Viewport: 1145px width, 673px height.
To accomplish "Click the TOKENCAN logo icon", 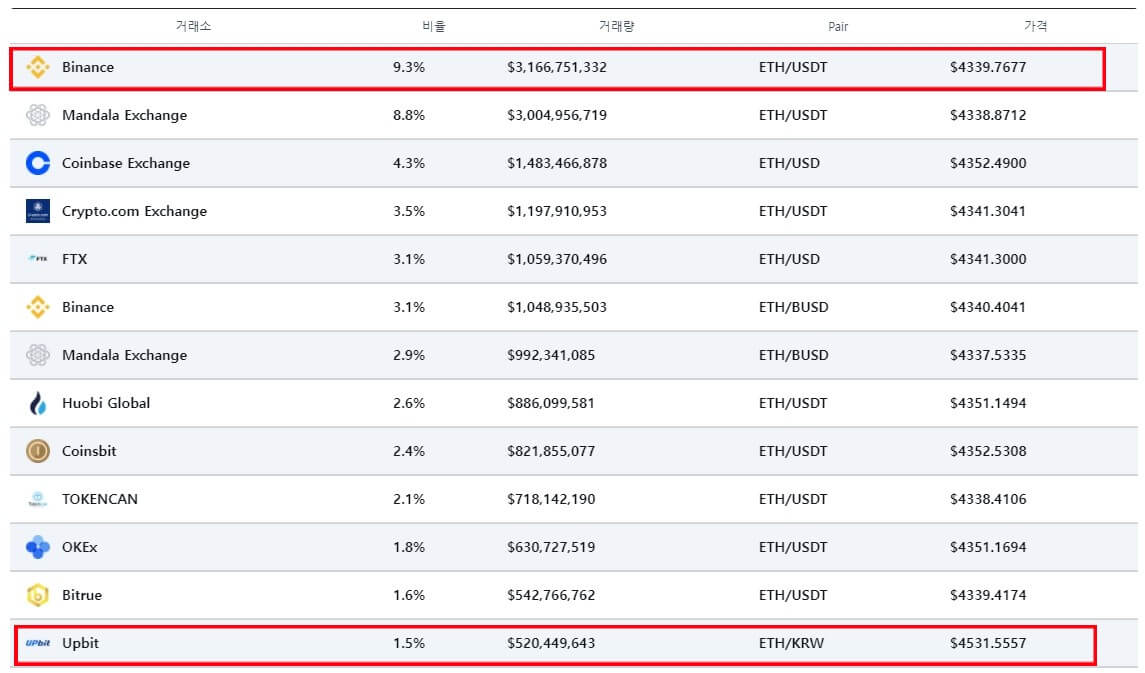I will (x=38, y=499).
